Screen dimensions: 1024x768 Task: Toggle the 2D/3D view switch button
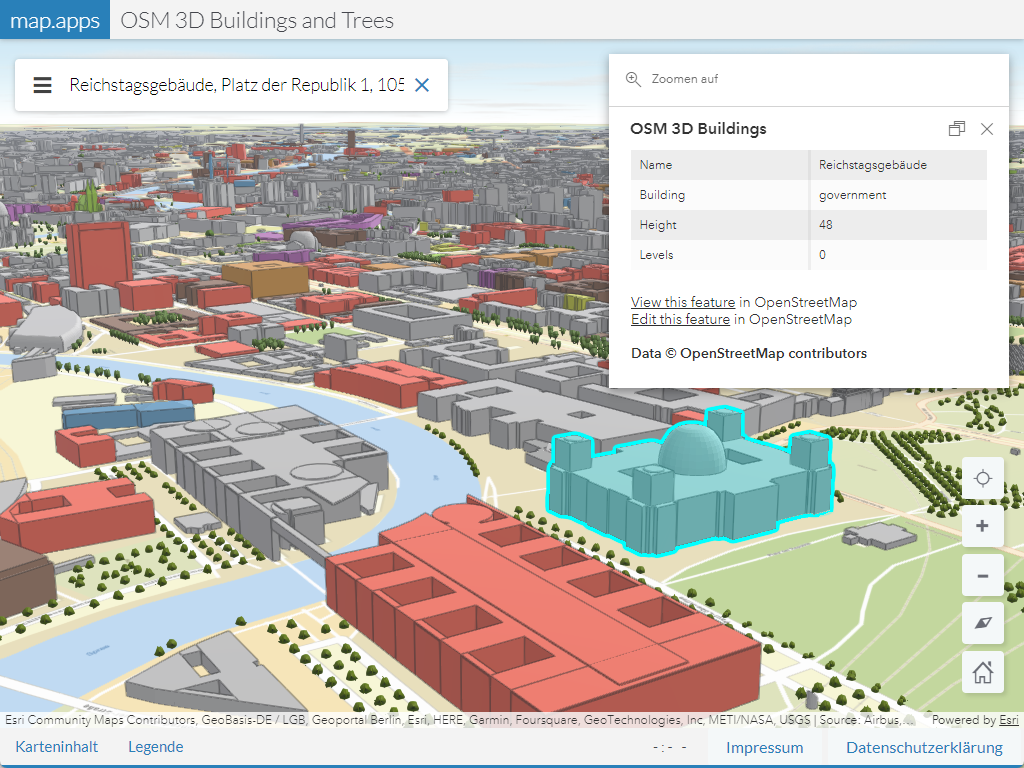982,623
